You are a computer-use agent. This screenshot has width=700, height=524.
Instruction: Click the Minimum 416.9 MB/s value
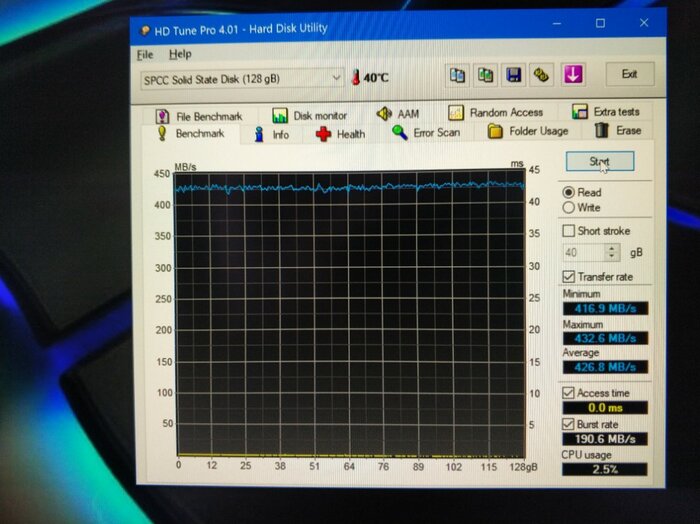(605, 308)
